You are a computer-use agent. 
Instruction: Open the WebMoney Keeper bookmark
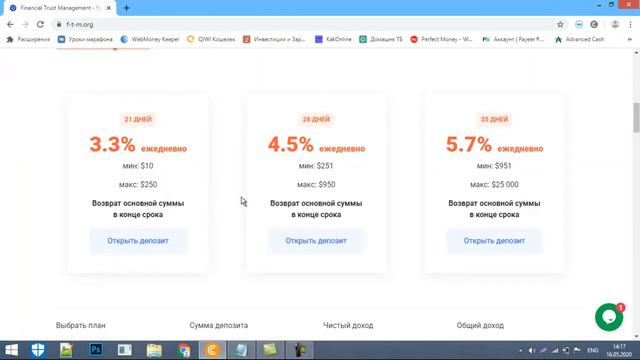tap(150, 39)
